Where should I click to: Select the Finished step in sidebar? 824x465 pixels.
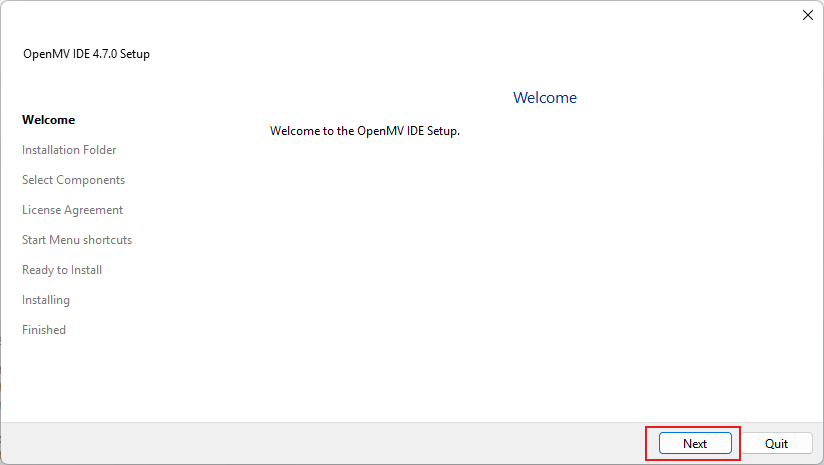click(x=44, y=330)
